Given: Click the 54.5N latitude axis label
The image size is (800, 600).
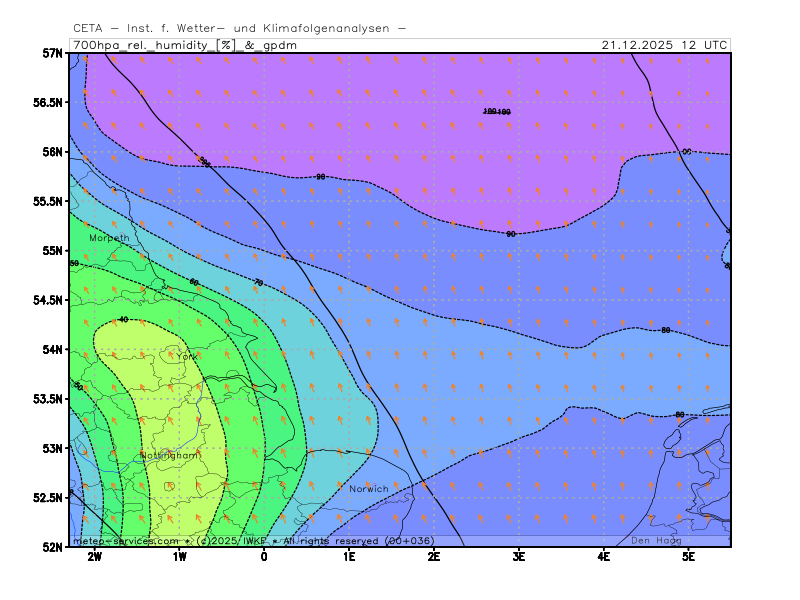Looking at the screenshot, I should [47, 300].
